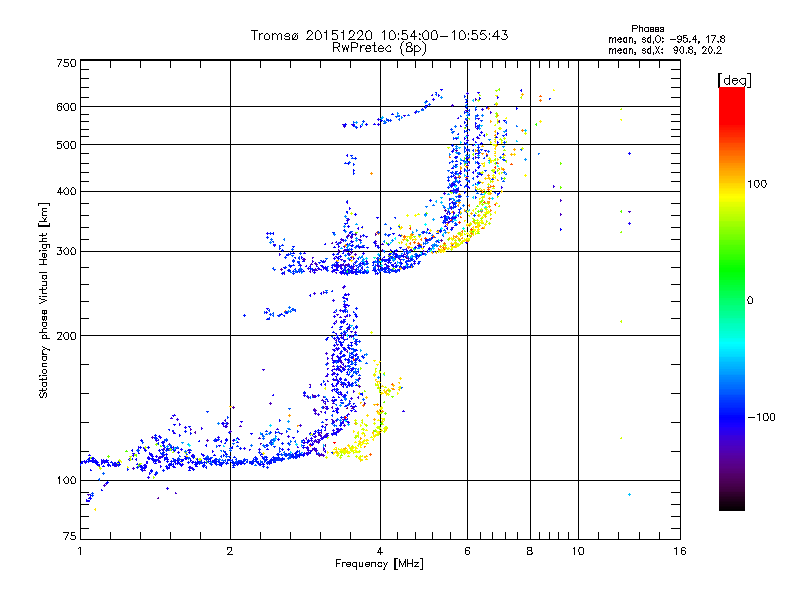800x600 pixels.
Task: Click the phase colorbar gradient
Action: pos(732,298)
